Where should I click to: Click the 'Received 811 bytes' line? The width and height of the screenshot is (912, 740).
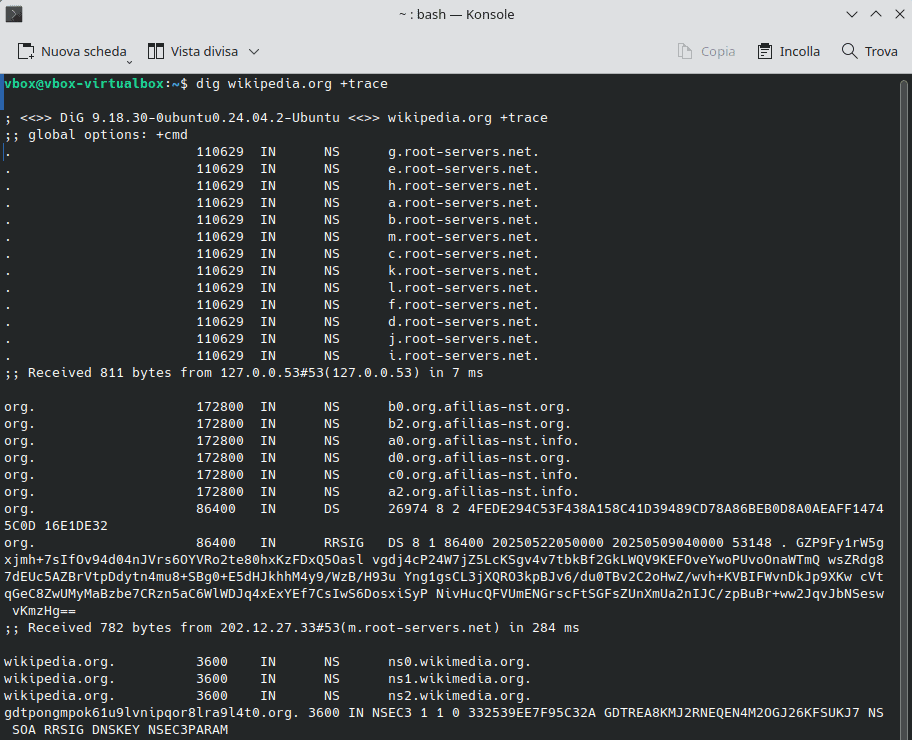(x=244, y=373)
